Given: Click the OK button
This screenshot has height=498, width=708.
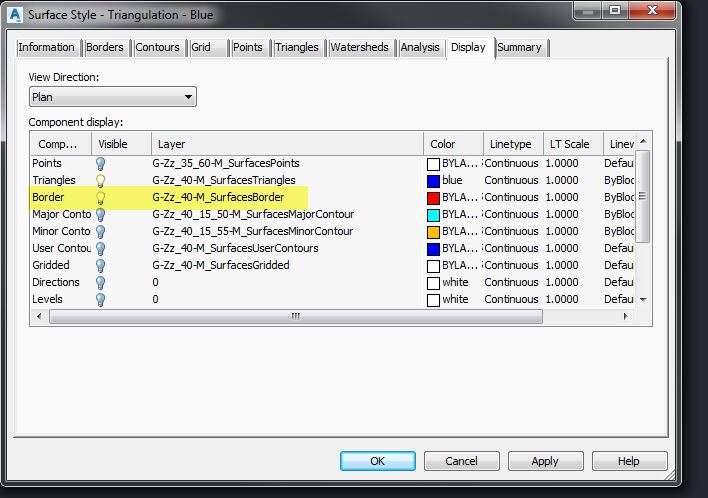Looking at the screenshot, I should 377,461.
